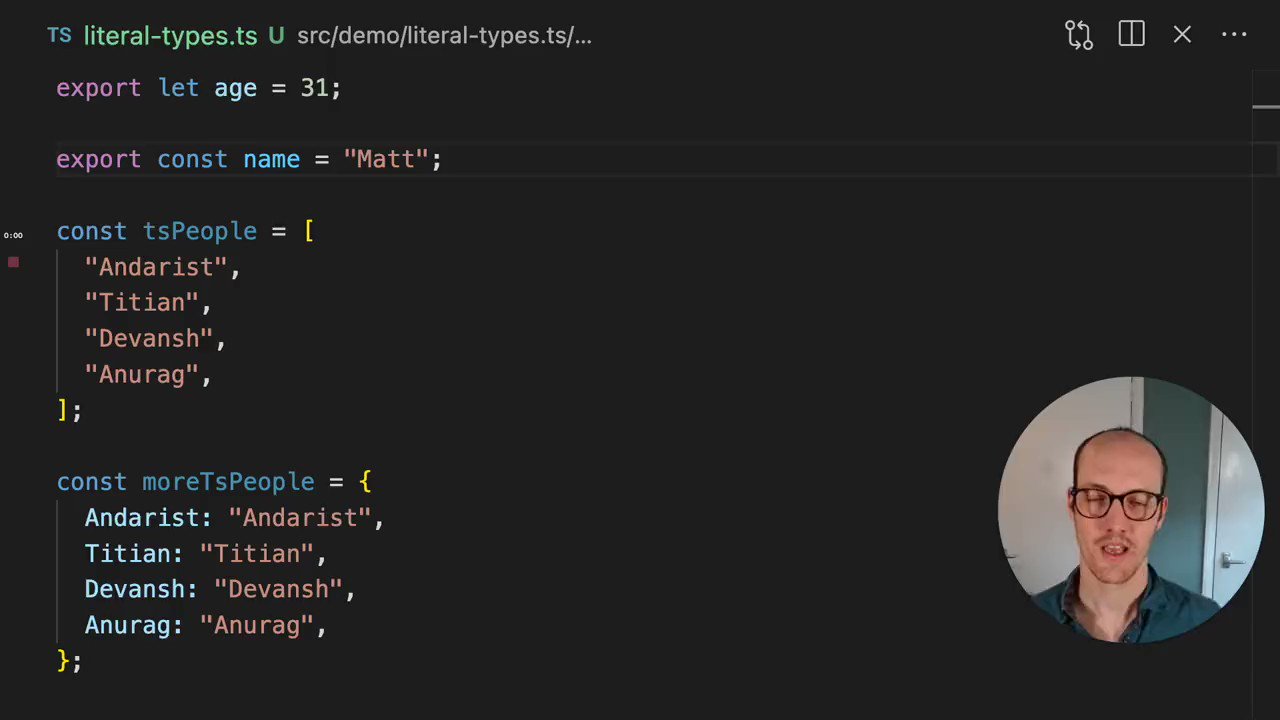
Task: Click the 0:00 timestamp marker
Action: (13, 234)
